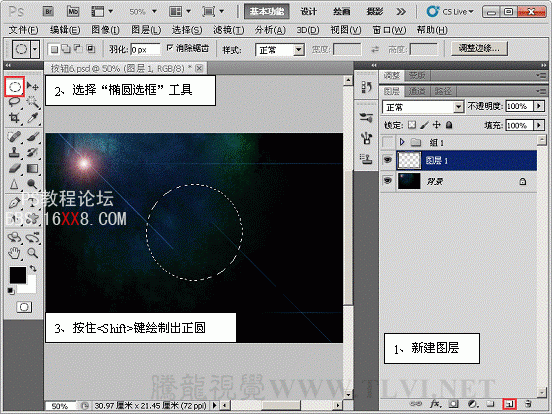
Task: Launch Adobe Bridge
Action: pos(48,12)
